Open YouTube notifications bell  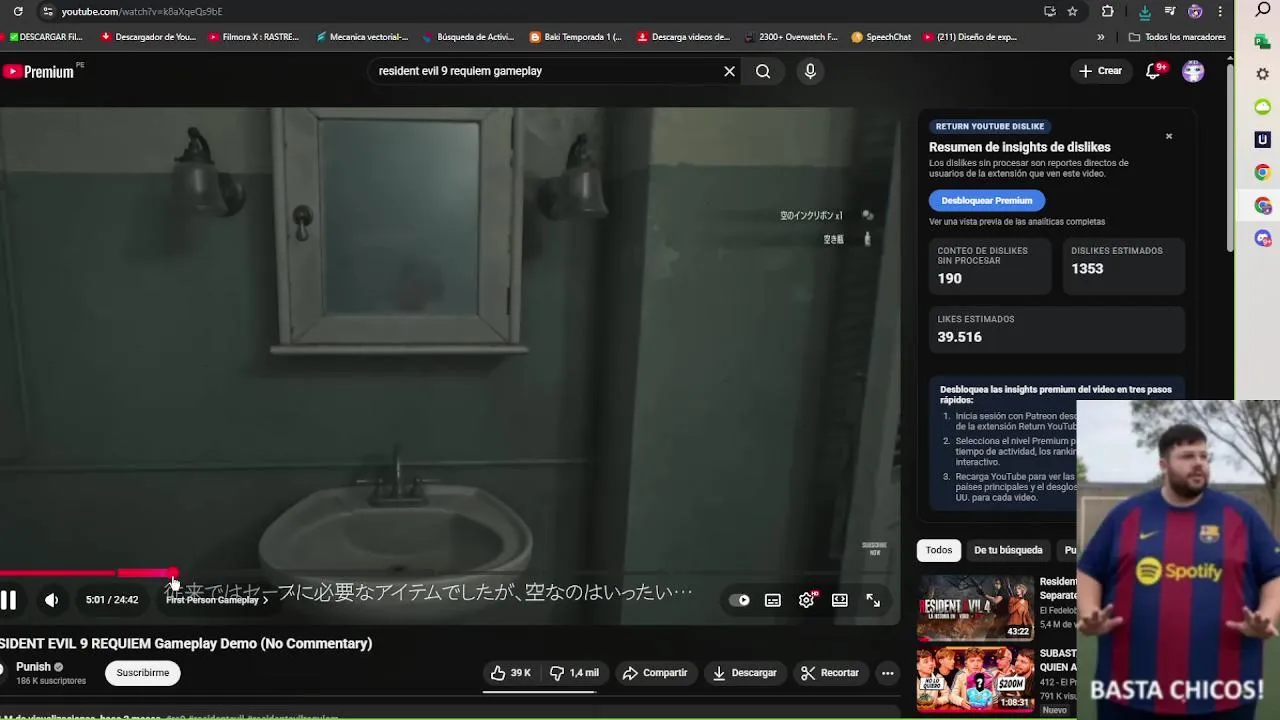1153,71
